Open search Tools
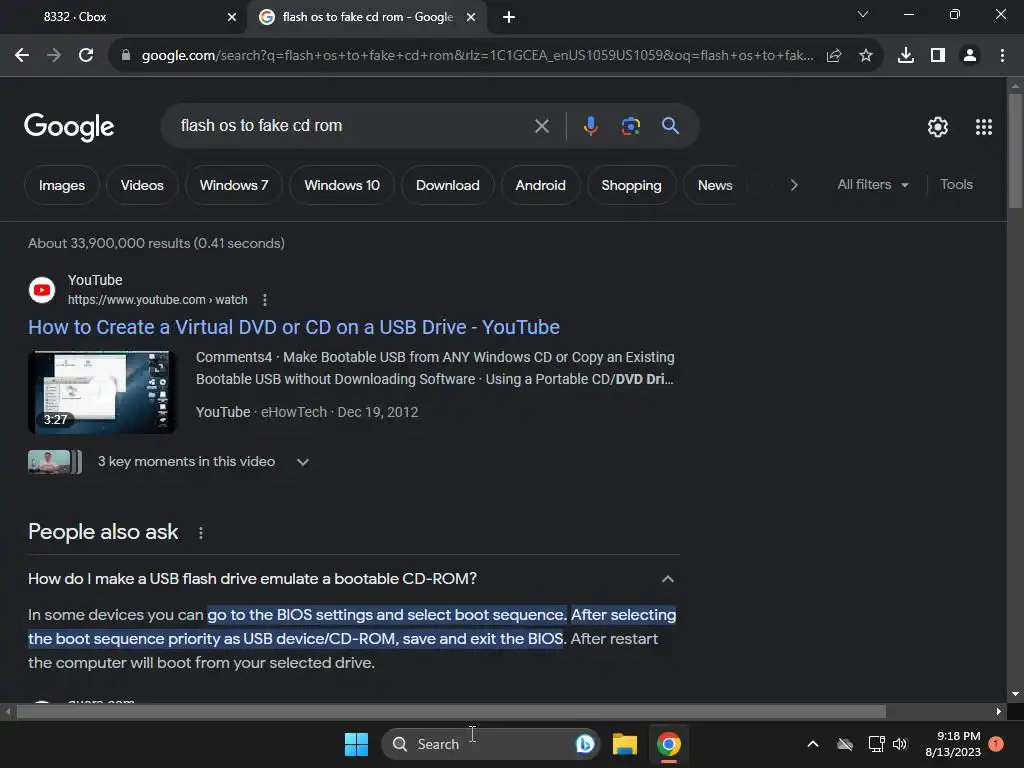 tap(956, 185)
